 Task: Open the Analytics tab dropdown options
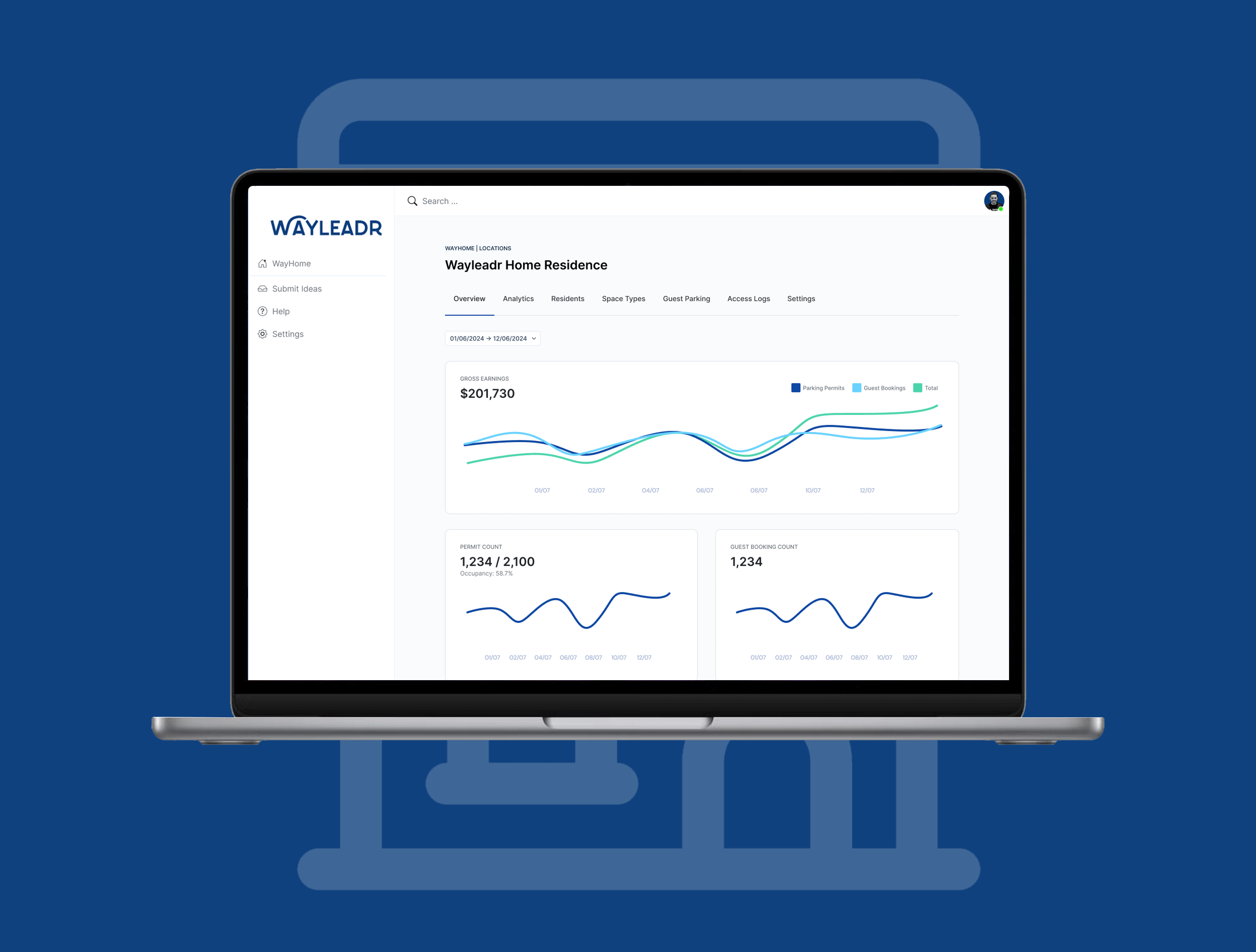click(x=518, y=298)
